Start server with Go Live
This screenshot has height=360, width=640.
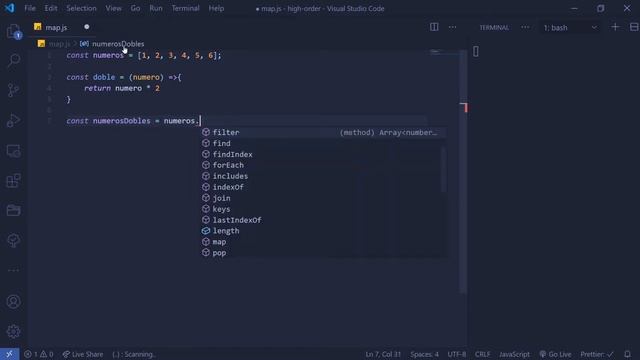click(x=555, y=354)
